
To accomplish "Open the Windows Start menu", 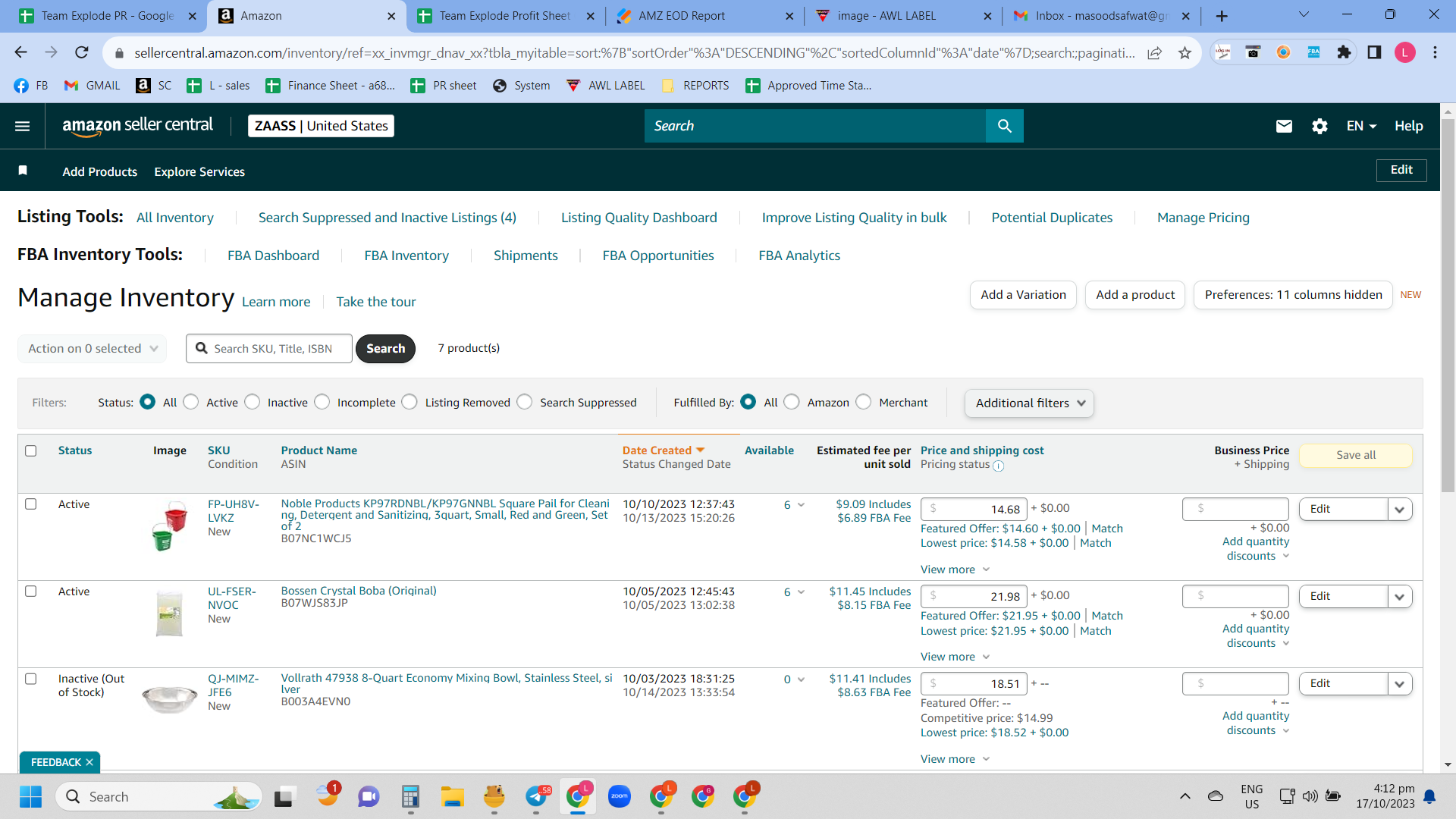I will pos(30,797).
